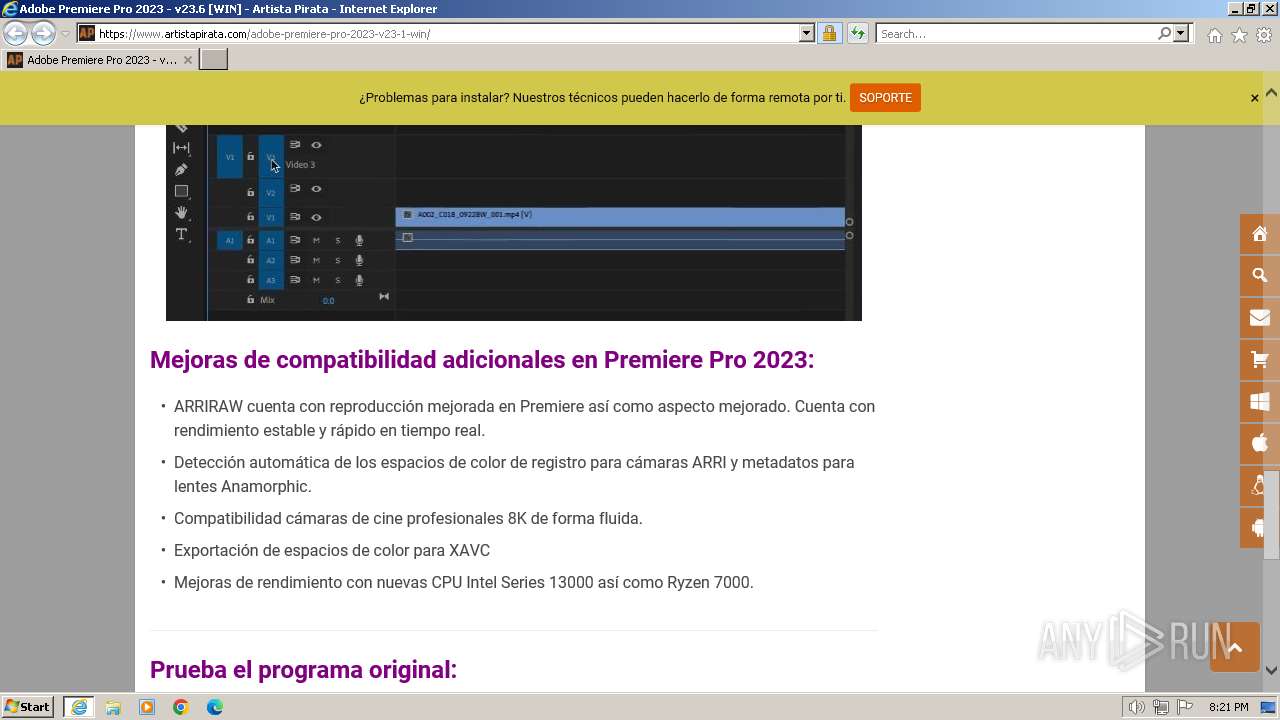Click the Show Desktop button at taskbar end

point(1268,707)
